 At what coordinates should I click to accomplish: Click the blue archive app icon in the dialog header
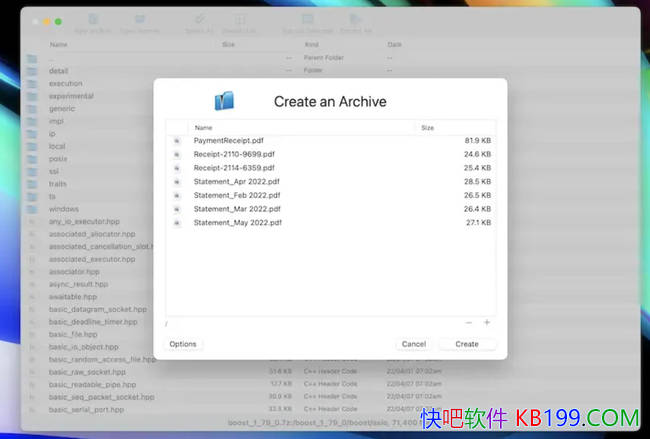(x=225, y=101)
